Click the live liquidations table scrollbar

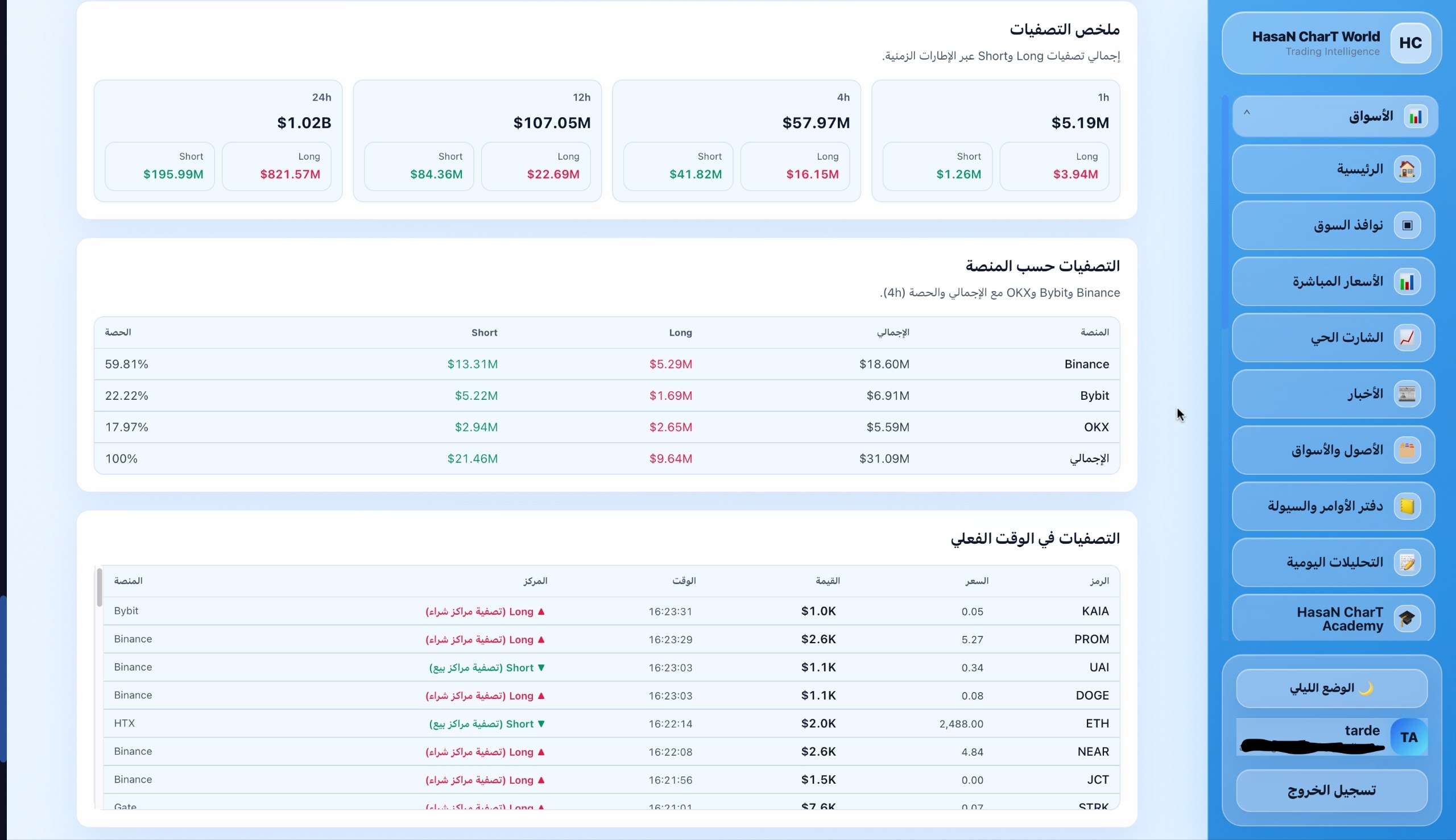(99, 587)
